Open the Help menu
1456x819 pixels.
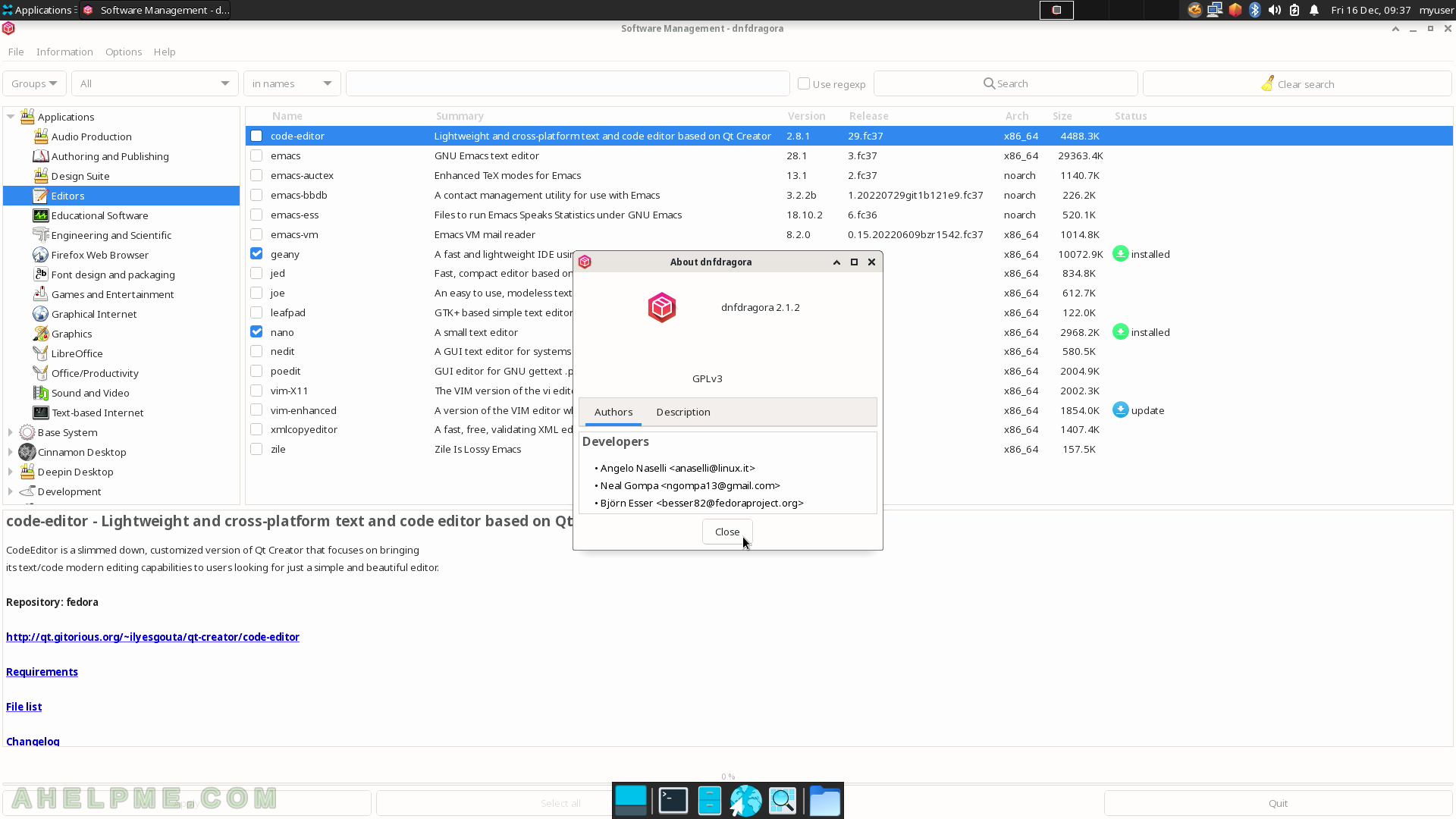[165, 52]
